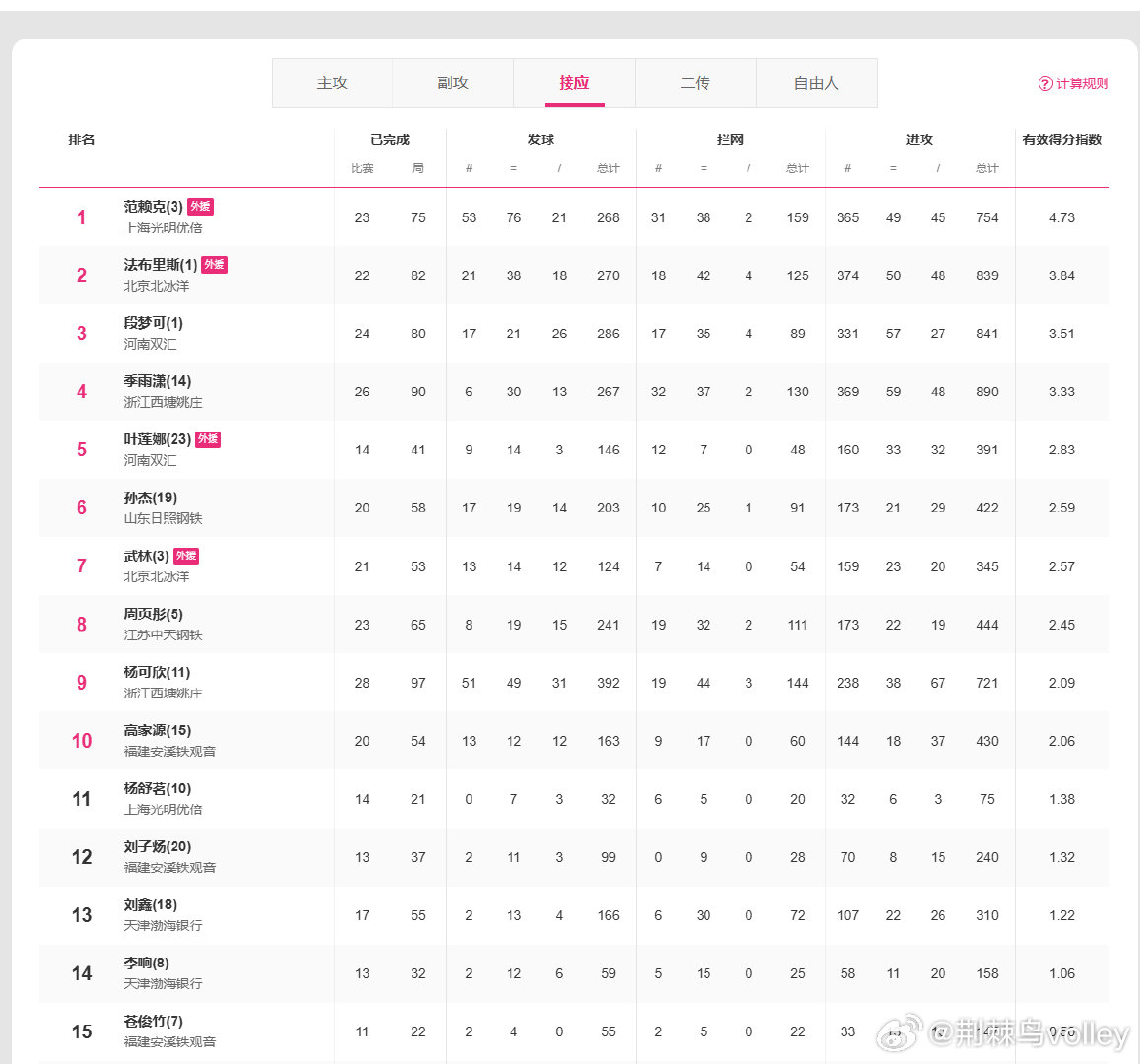Open the 副攻 position tab
The width and height of the screenshot is (1140, 1064).
point(453,83)
